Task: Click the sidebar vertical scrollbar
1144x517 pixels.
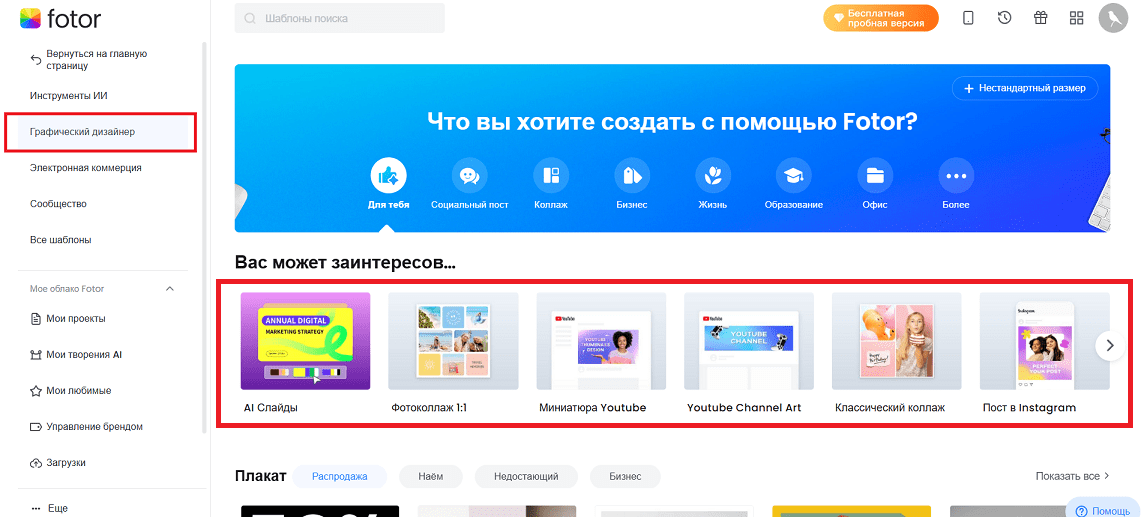Action: [205, 237]
